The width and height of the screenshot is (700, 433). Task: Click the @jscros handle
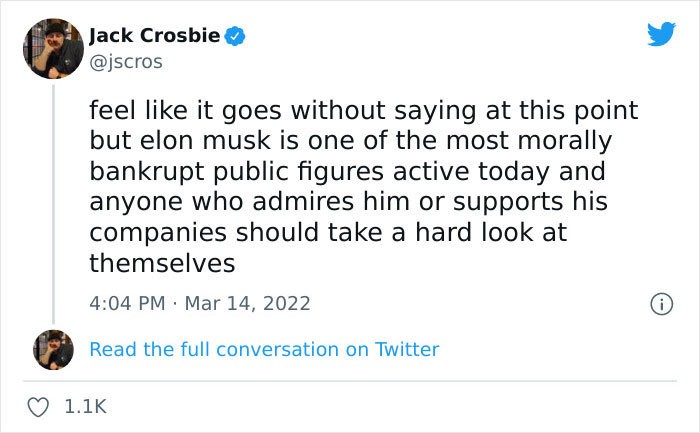(126, 62)
